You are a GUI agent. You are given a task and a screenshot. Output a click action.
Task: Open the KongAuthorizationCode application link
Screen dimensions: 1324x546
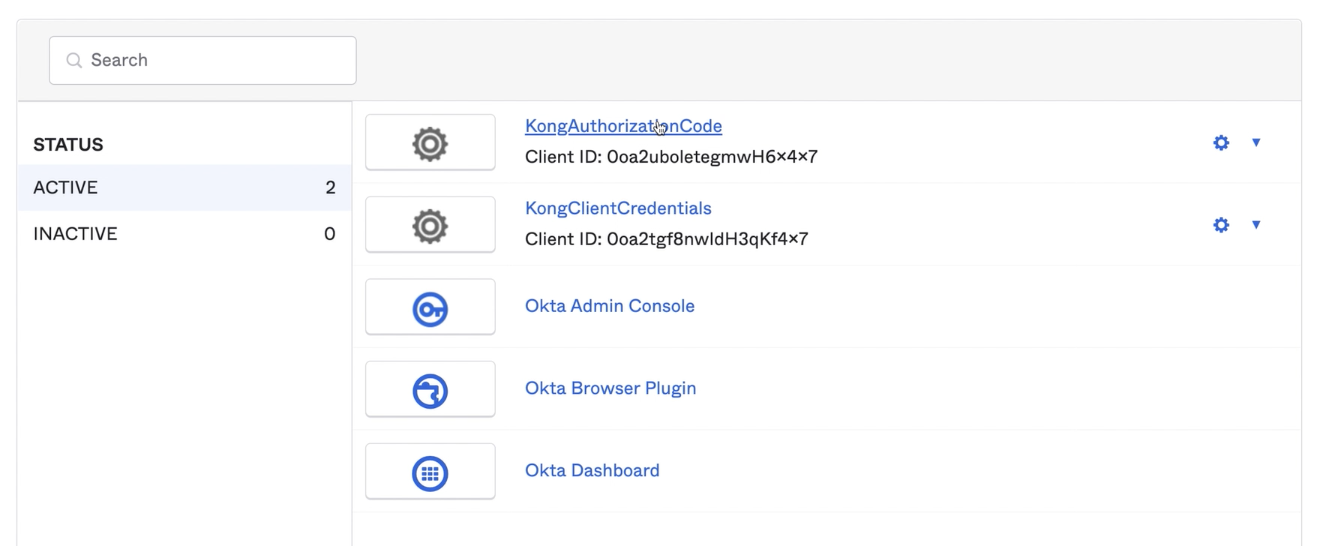coord(623,126)
